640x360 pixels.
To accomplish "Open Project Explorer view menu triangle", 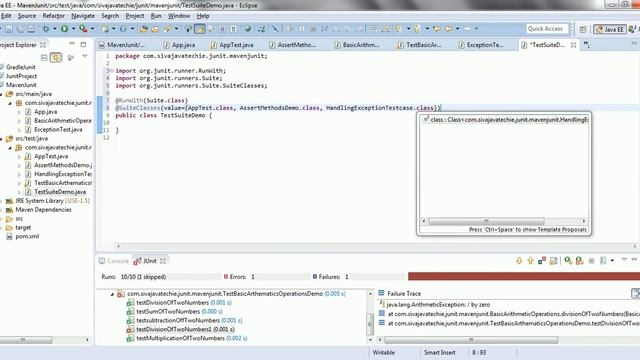I will [84, 57].
